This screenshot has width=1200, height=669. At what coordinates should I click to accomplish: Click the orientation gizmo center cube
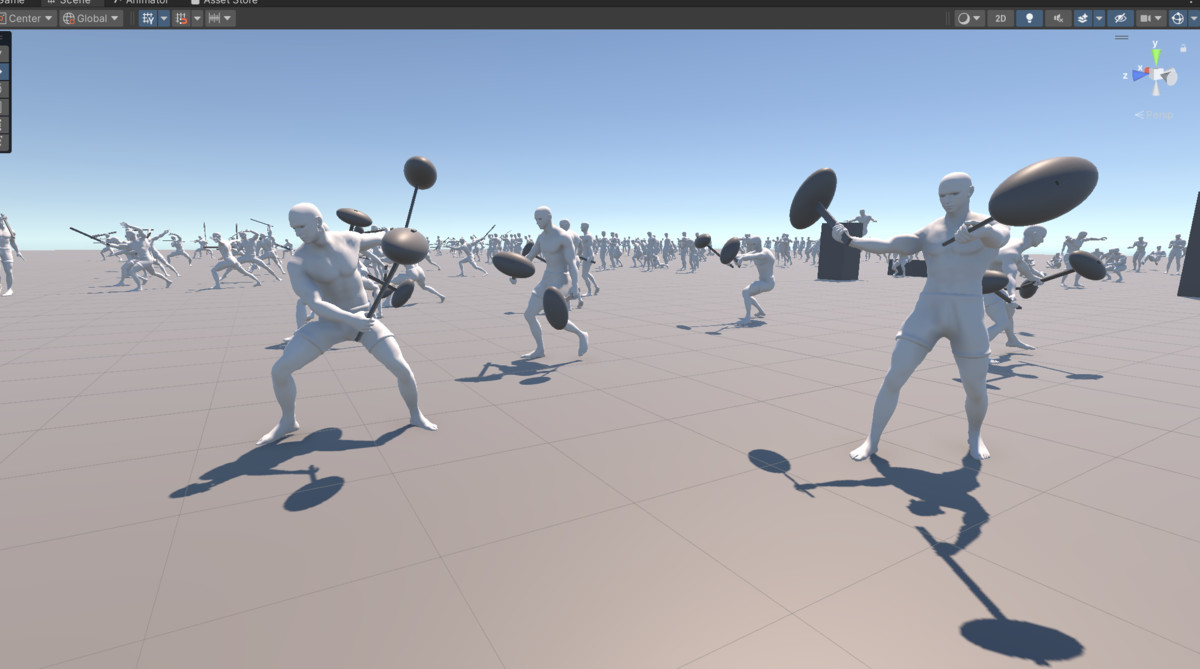point(1158,76)
